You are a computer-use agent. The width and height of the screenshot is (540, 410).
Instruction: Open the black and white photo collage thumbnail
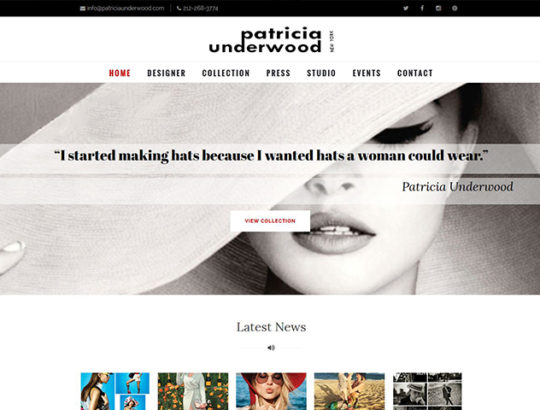click(x=427, y=391)
